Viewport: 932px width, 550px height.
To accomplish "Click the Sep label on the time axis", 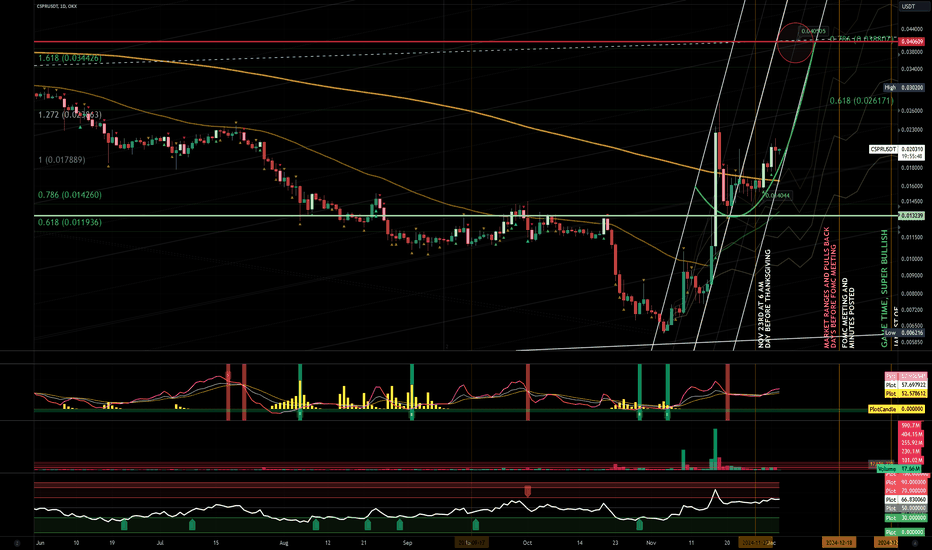I will coord(408,542).
